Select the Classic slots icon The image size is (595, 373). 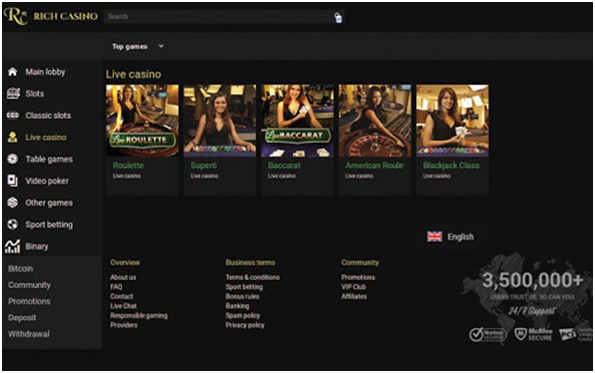click(x=13, y=115)
